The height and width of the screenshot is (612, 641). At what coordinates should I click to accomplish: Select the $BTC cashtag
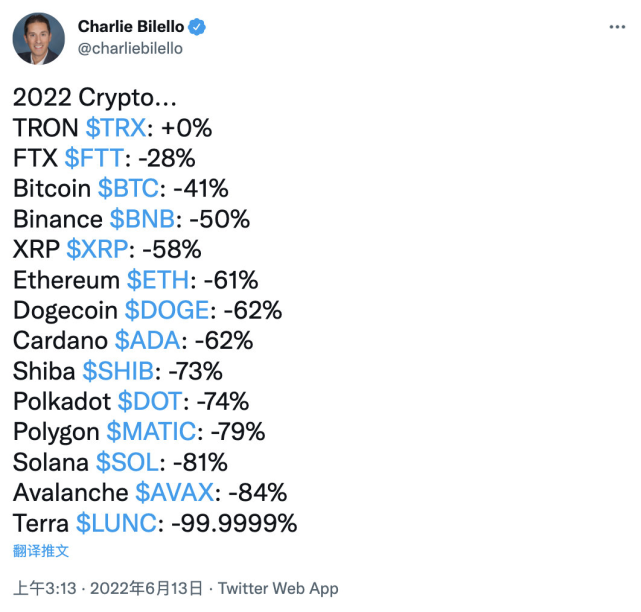click(x=131, y=188)
